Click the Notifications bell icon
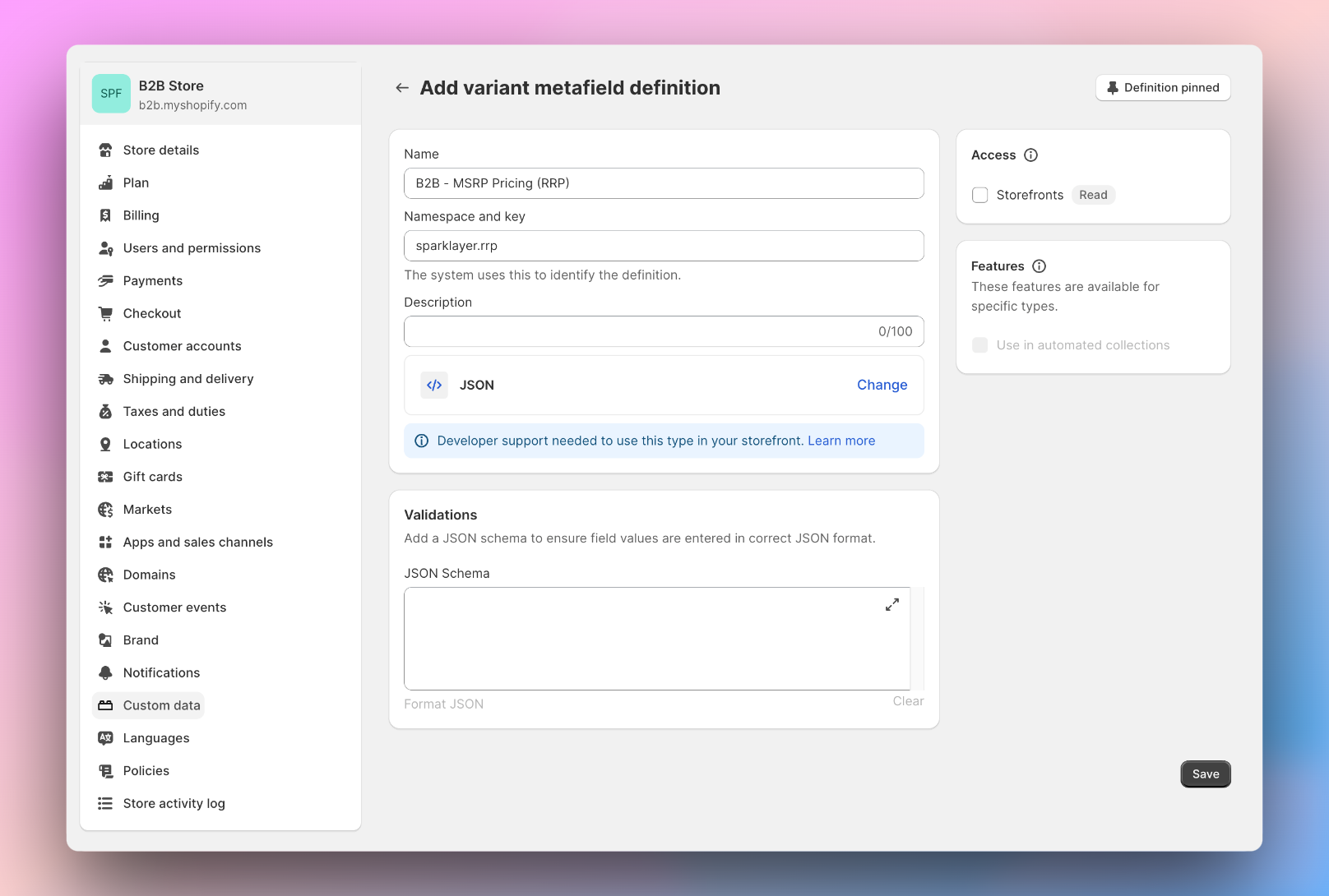1329x896 pixels. coord(105,672)
